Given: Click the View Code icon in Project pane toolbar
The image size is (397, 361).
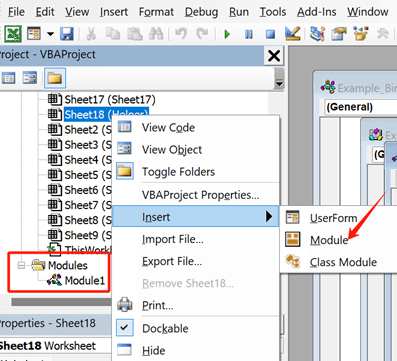Looking at the screenshot, I should tap(8, 78).
